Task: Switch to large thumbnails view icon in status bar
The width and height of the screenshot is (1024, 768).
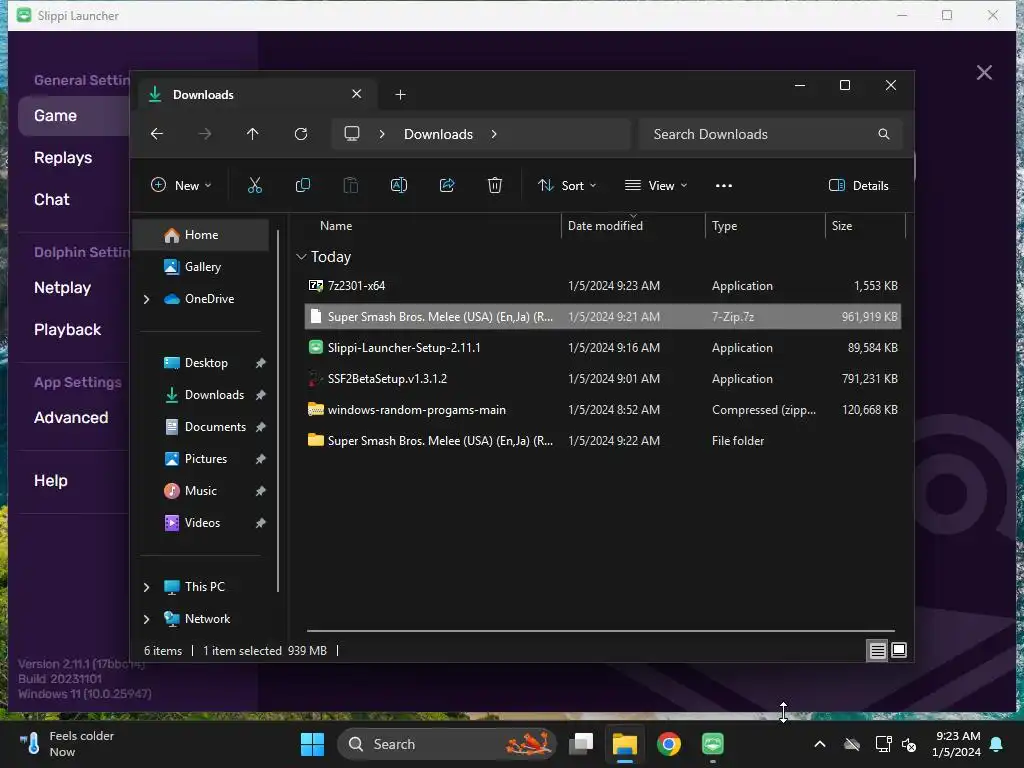Action: point(899,650)
